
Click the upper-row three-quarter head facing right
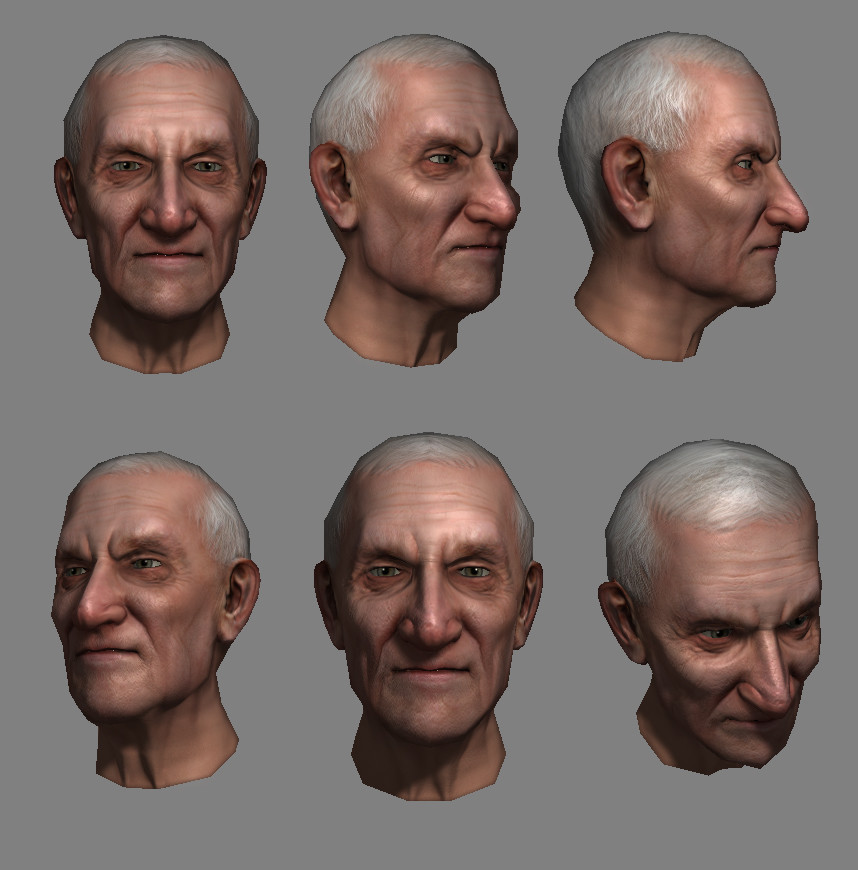coord(415,200)
